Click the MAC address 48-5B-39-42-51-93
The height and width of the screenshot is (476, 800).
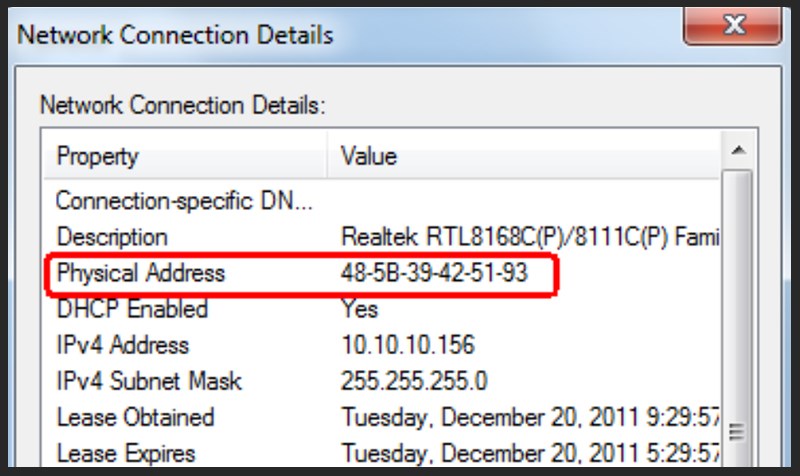tap(434, 273)
